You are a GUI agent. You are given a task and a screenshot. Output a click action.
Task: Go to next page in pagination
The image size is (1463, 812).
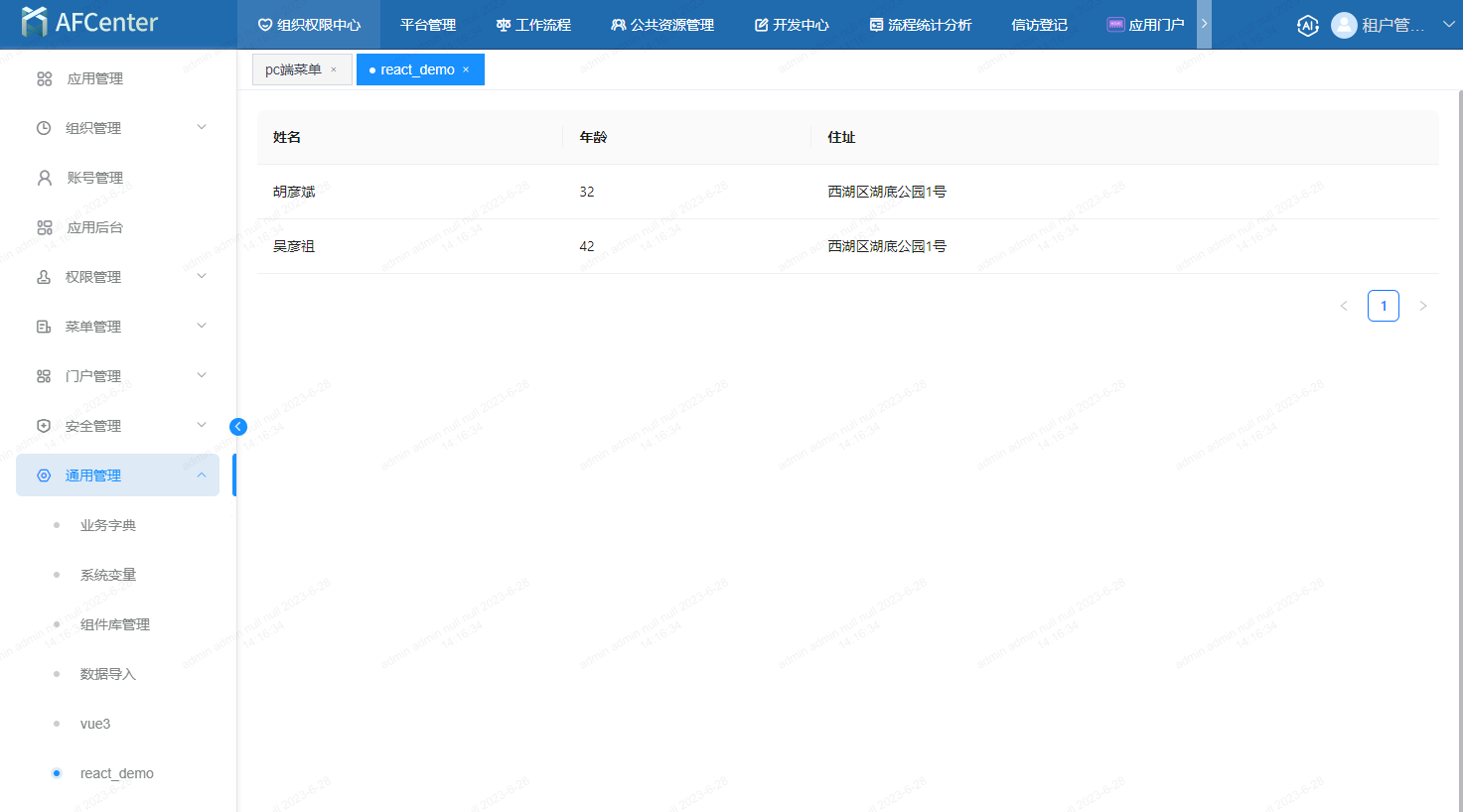(x=1422, y=306)
